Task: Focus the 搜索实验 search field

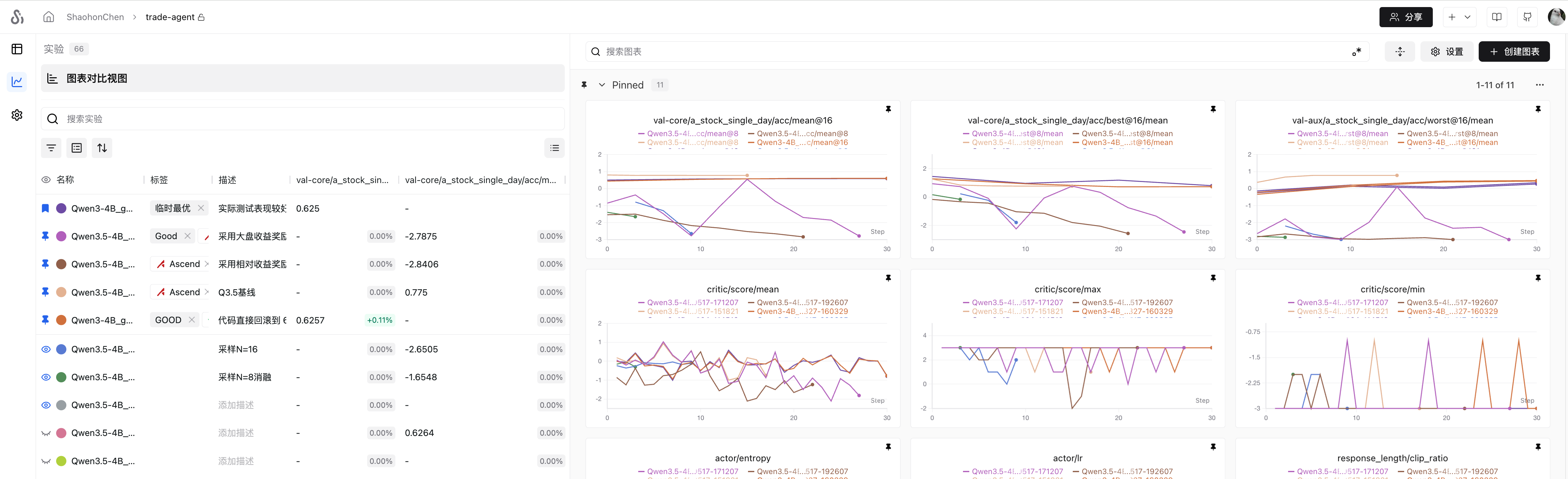Action: coord(303,119)
